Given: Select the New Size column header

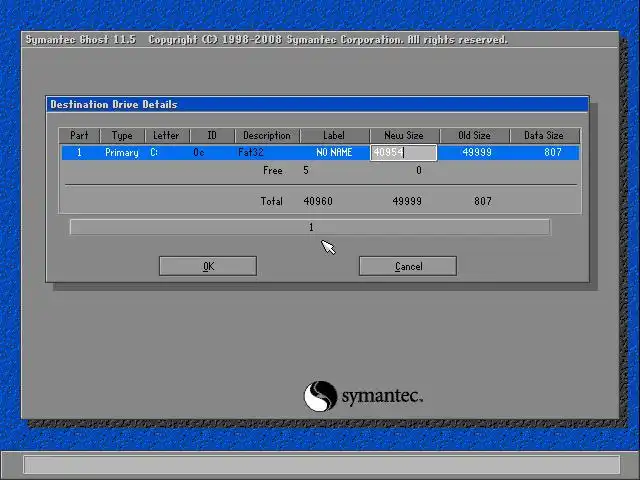Looking at the screenshot, I should tap(404, 136).
